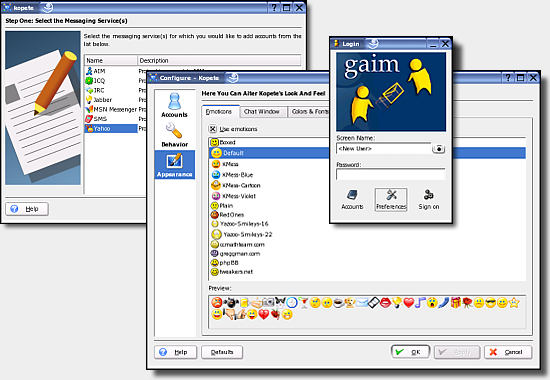The width and height of the screenshot is (550, 380).
Task: Select the Boxed emoticon theme
Action: pos(223,142)
